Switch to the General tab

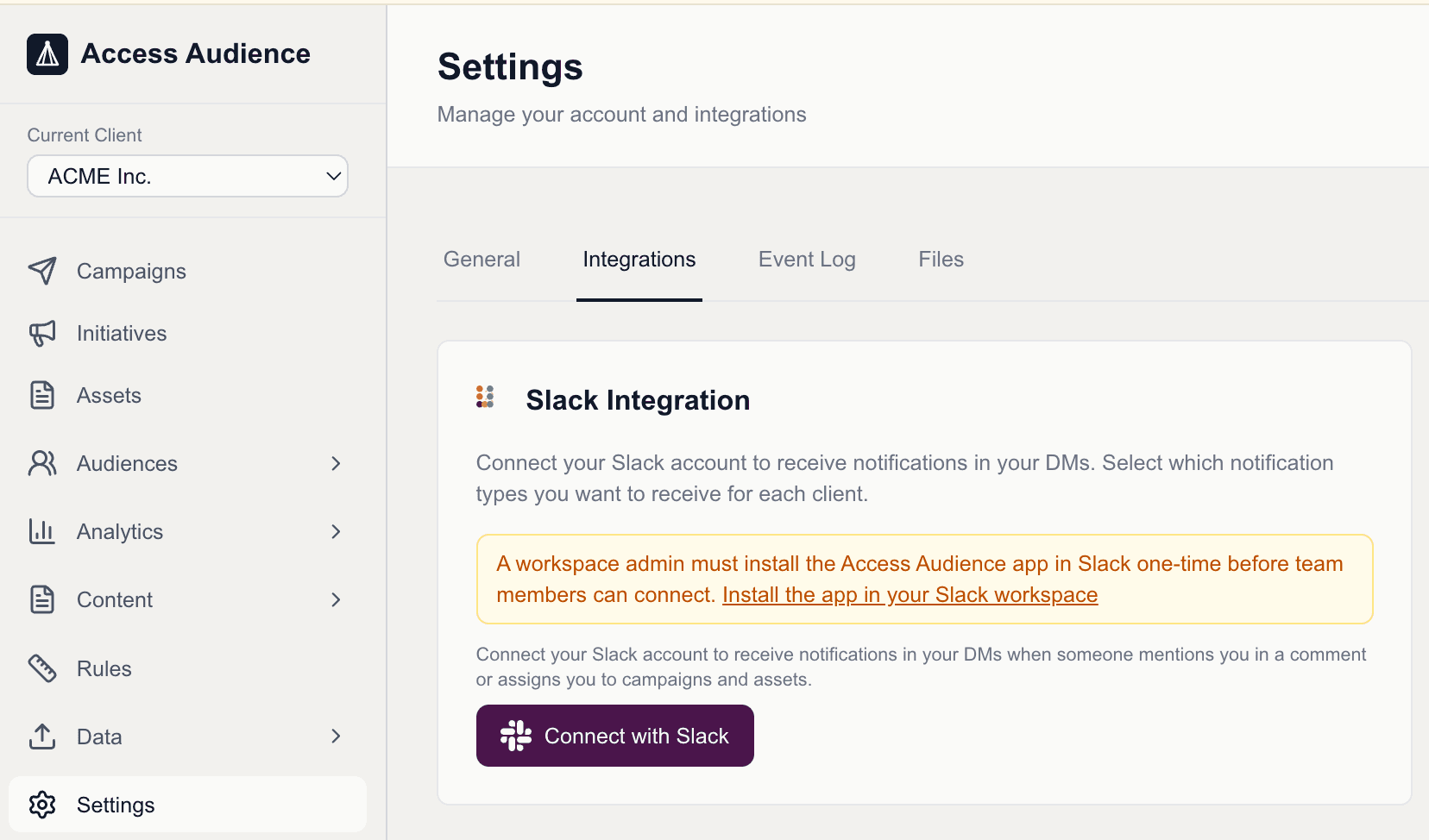[482, 259]
